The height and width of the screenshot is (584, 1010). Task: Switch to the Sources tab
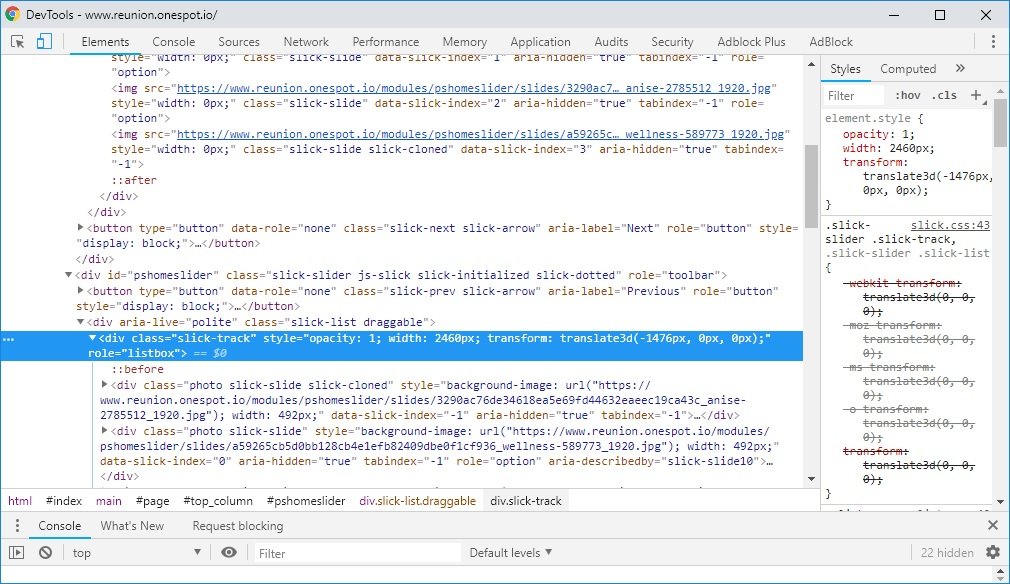pos(238,42)
